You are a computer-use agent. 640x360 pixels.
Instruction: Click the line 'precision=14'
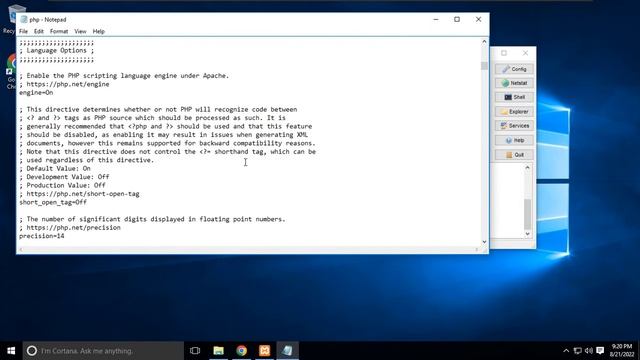(42, 236)
